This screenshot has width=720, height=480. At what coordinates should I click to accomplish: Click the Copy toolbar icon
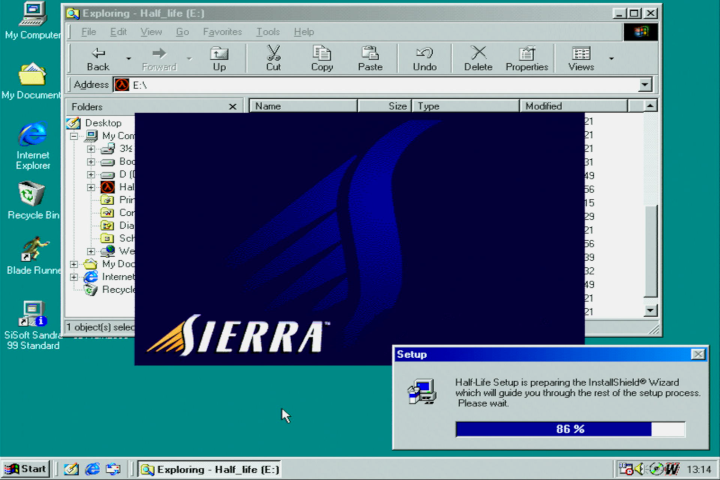(321, 53)
